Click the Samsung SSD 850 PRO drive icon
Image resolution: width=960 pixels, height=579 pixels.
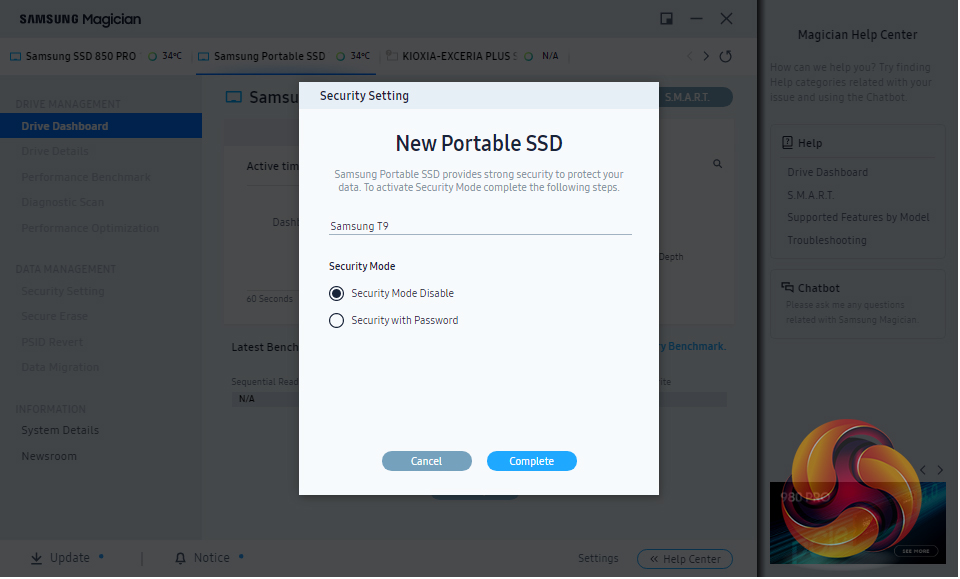(16, 57)
